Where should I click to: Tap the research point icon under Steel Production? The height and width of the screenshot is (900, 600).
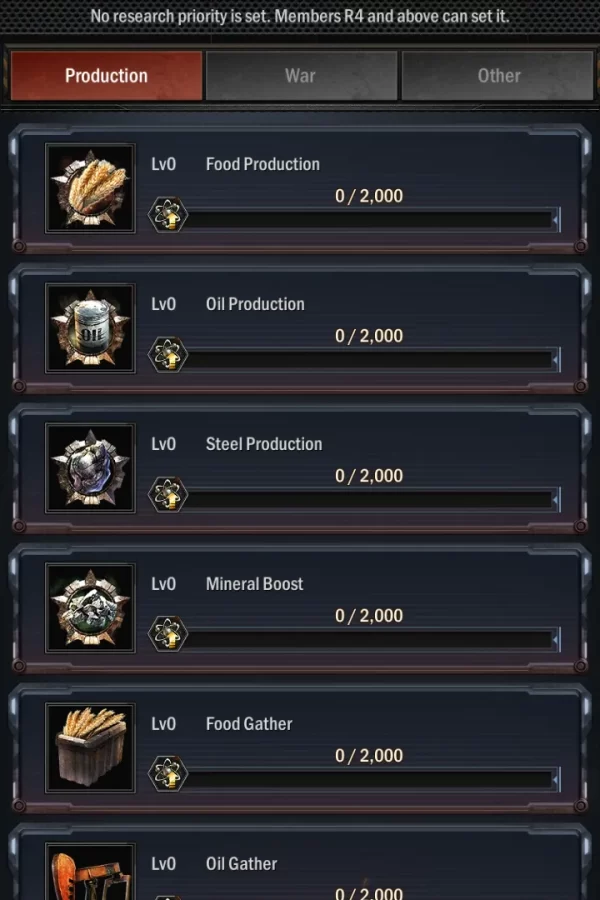click(167, 495)
